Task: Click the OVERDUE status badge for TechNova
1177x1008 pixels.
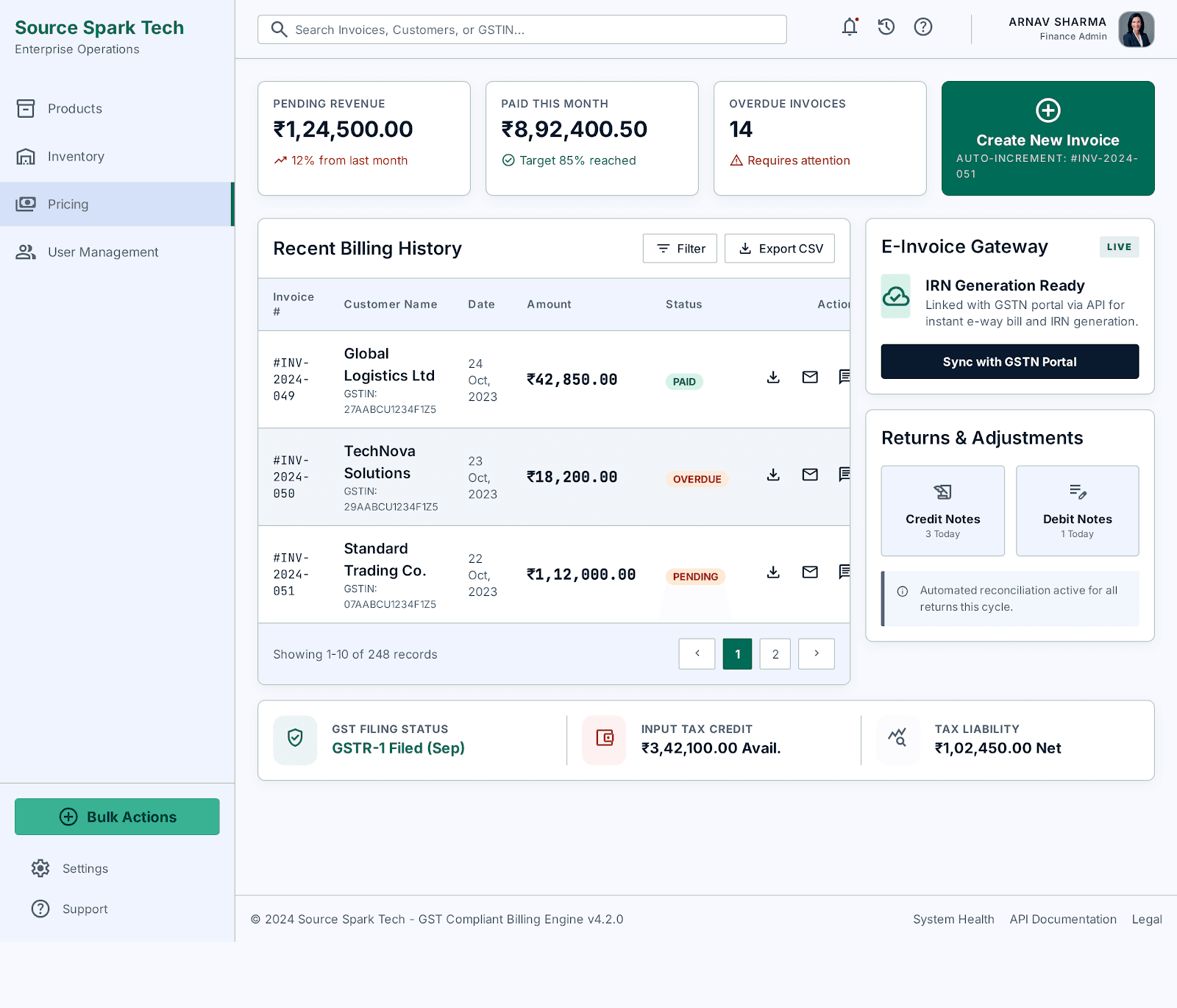Action: (697, 479)
